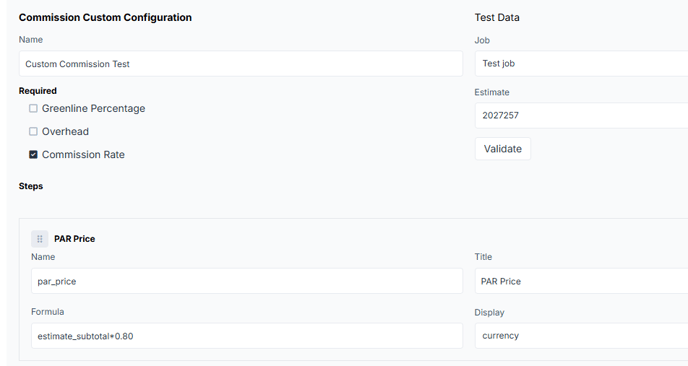
Task: Click the par_price step name field
Action: pos(247,281)
